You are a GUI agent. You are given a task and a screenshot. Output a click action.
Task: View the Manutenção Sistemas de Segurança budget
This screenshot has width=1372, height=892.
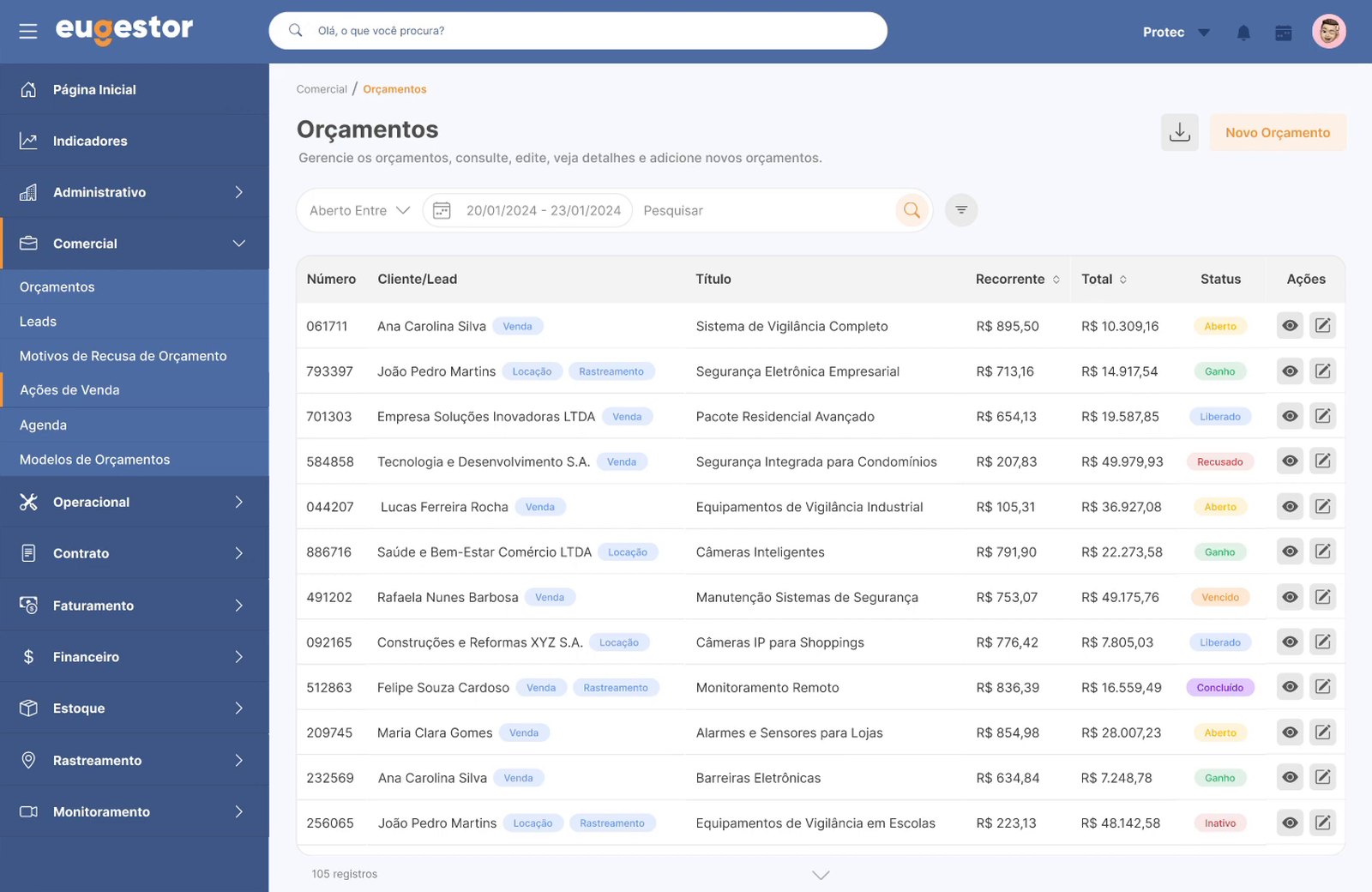pos(1290,597)
